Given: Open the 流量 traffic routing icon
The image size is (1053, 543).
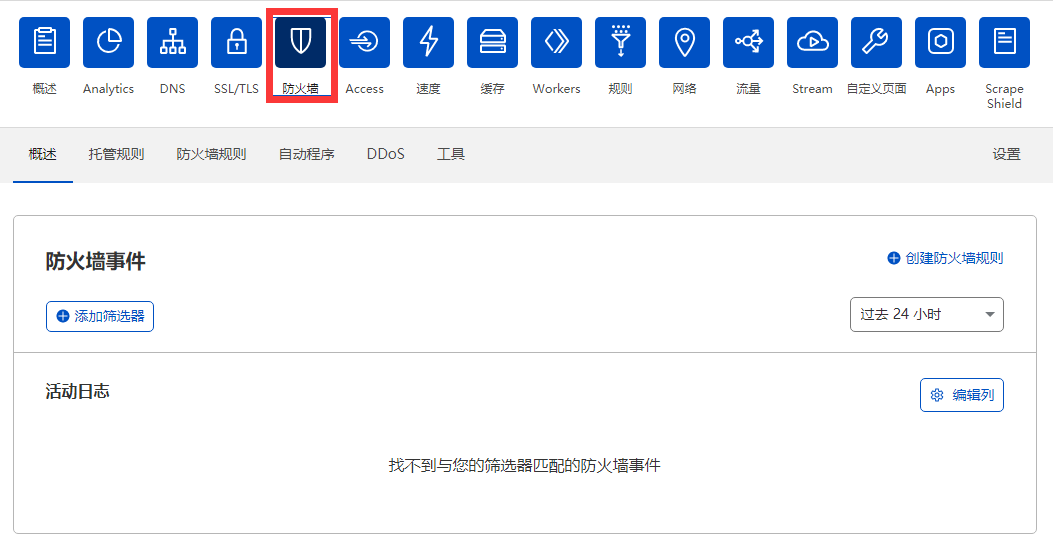Looking at the screenshot, I should click(748, 42).
